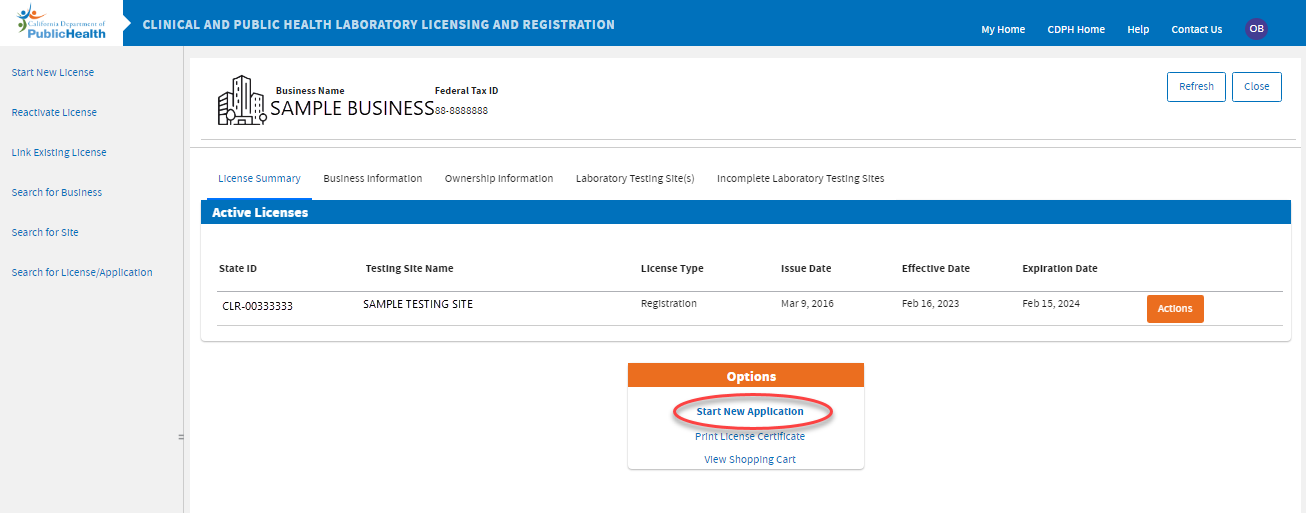Select Reactivate License in sidebar
The width and height of the screenshot is (1306, 513).
pos(54,112)
